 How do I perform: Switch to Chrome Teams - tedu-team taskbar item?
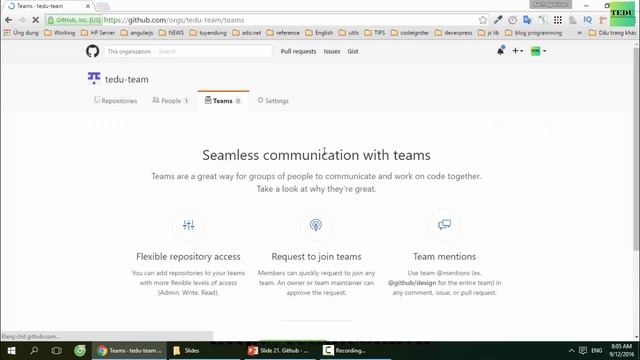coord(129,351)
